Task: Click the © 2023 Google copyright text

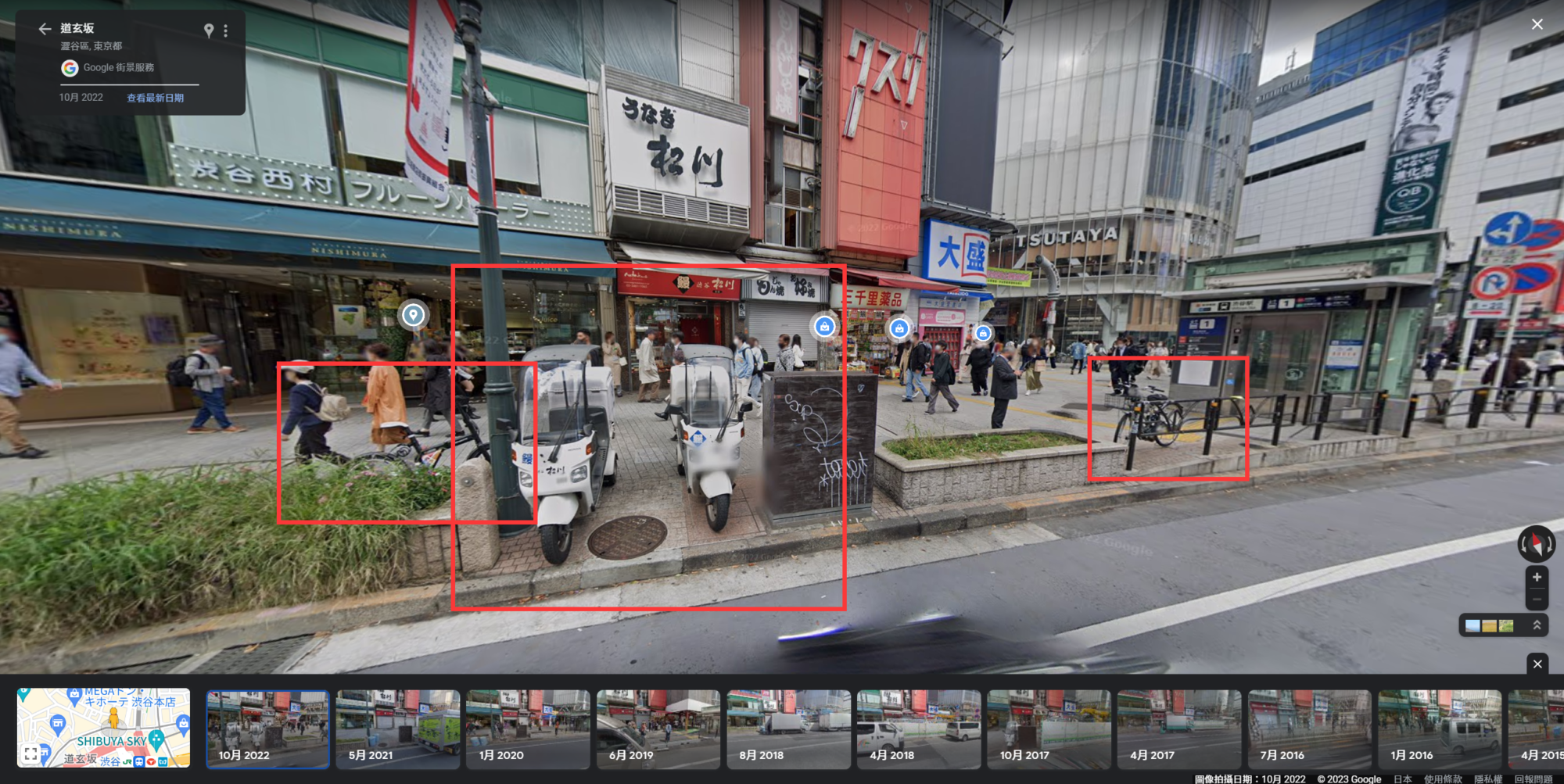Action: pos(1349,779)
